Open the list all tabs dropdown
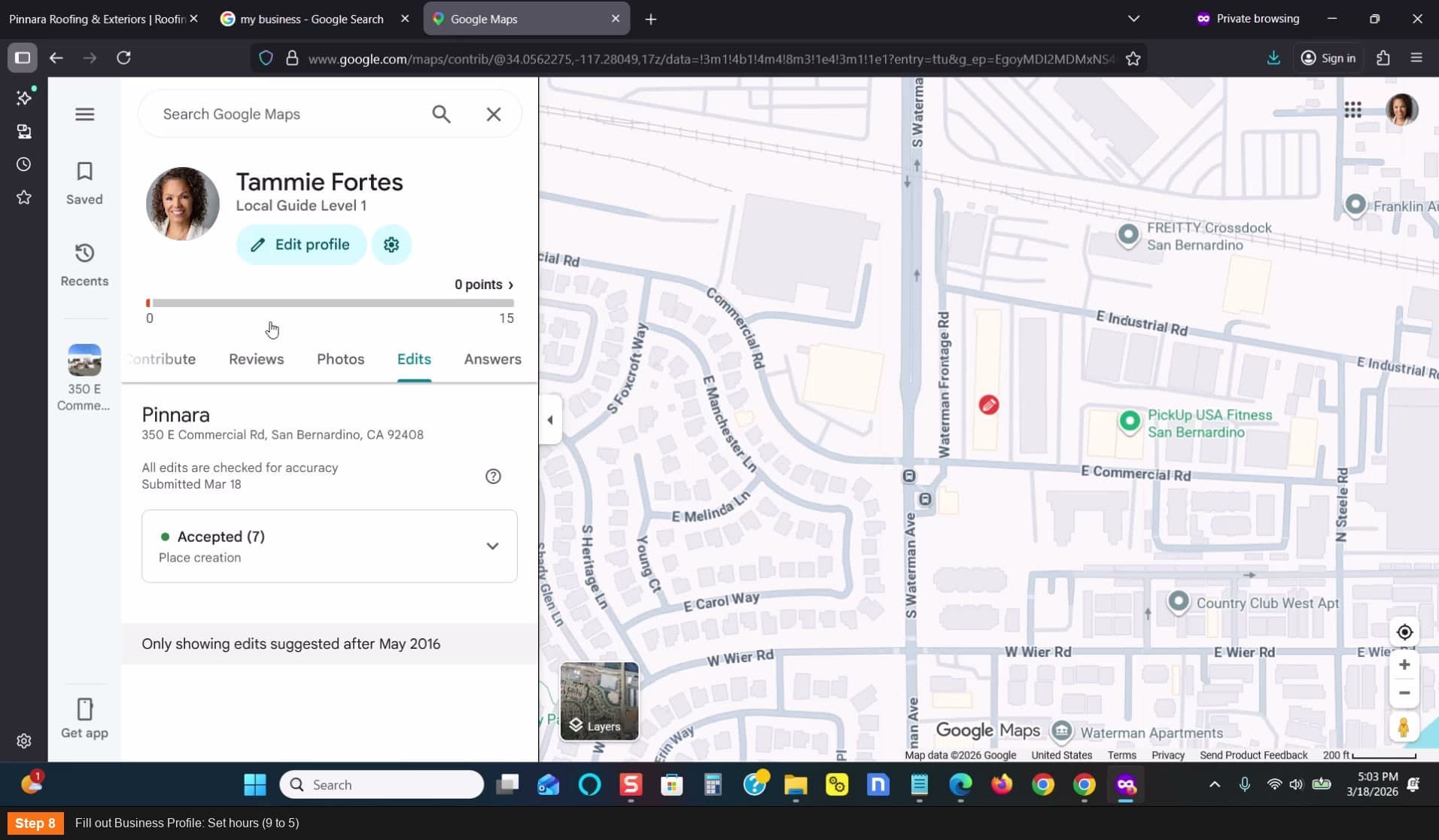The image size is (1439, 840). tap(1133, 19)
